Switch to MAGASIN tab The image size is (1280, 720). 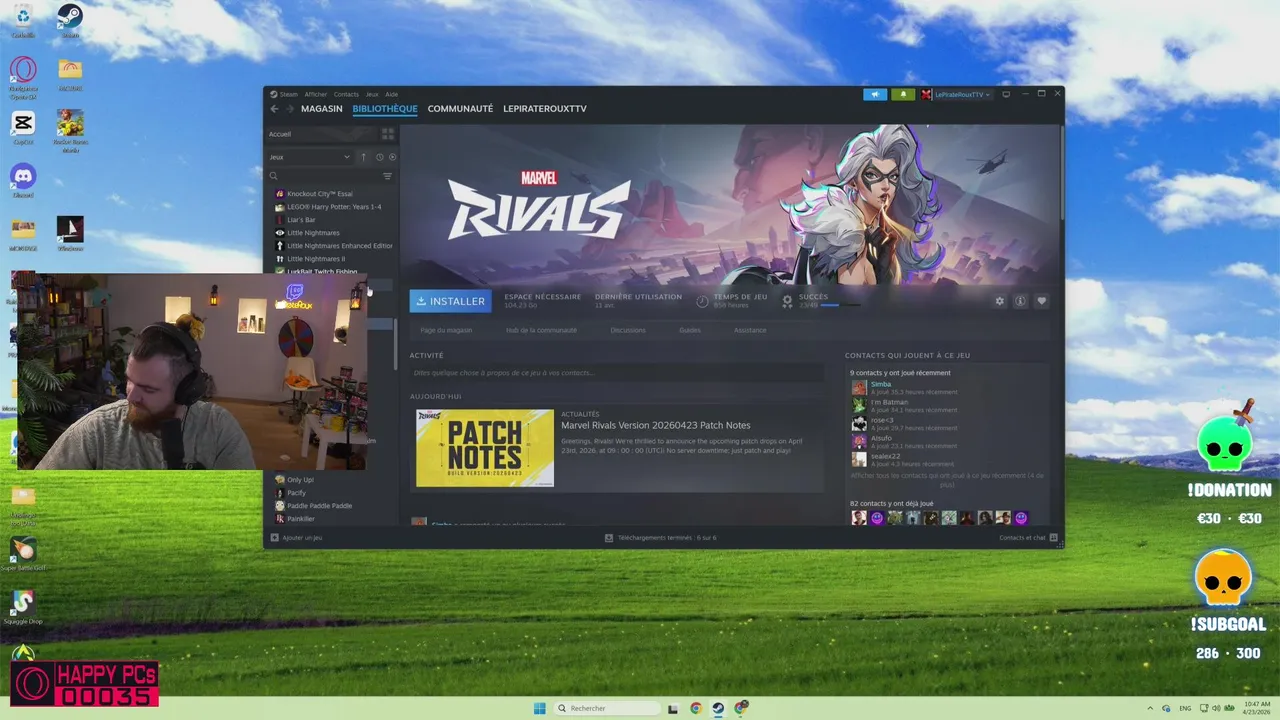click(322, 109)
